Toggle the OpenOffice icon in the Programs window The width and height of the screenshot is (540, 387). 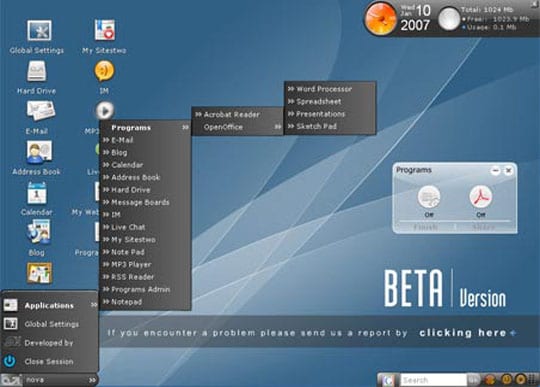(429, 197)
